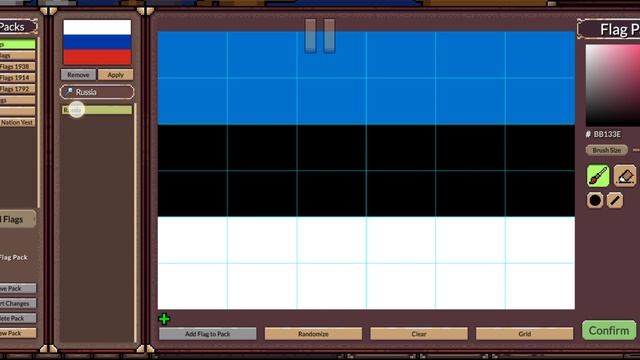Click the Russia search input field

click(97, 92)
